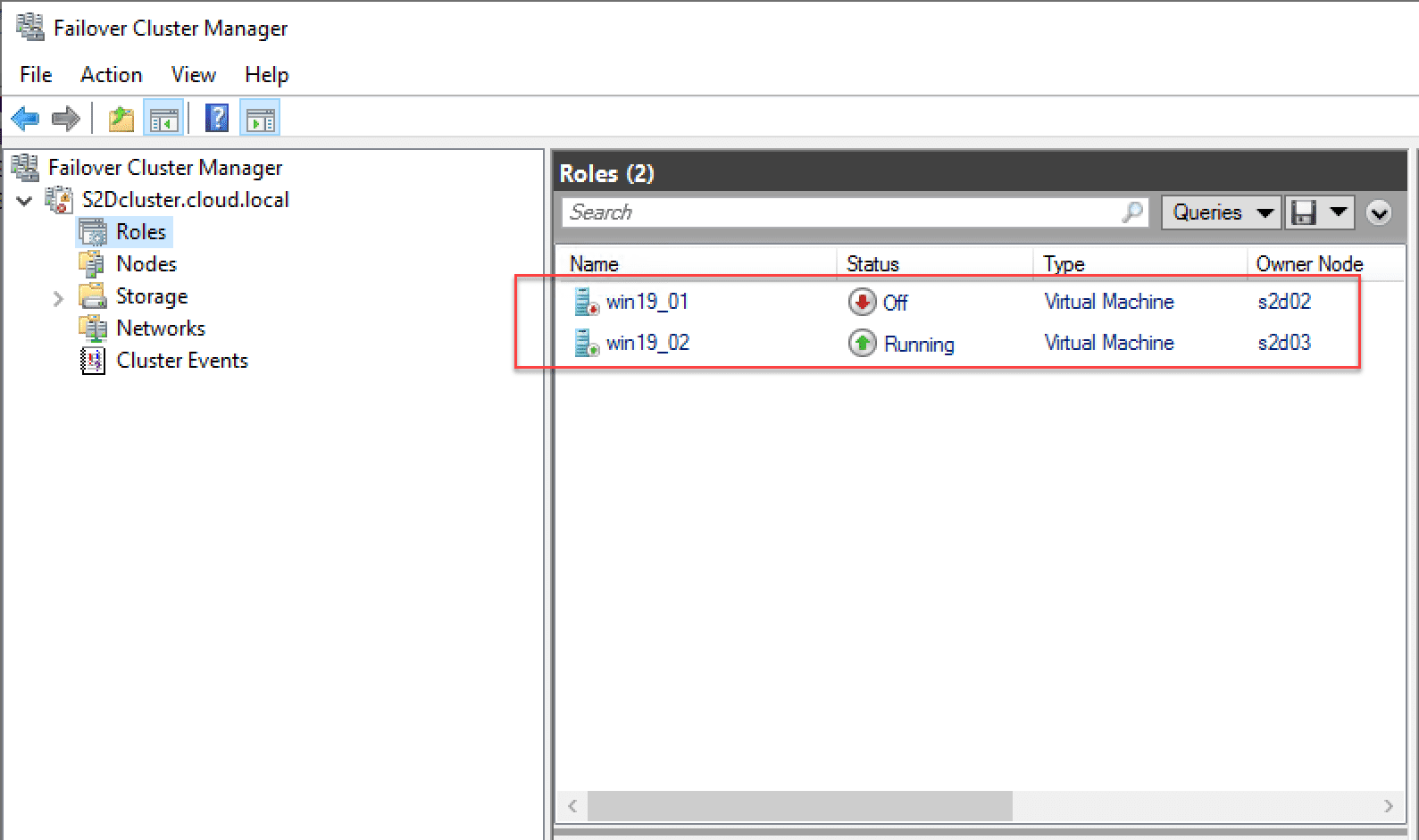Click the Running status text for win19_02

coord(919,344)
